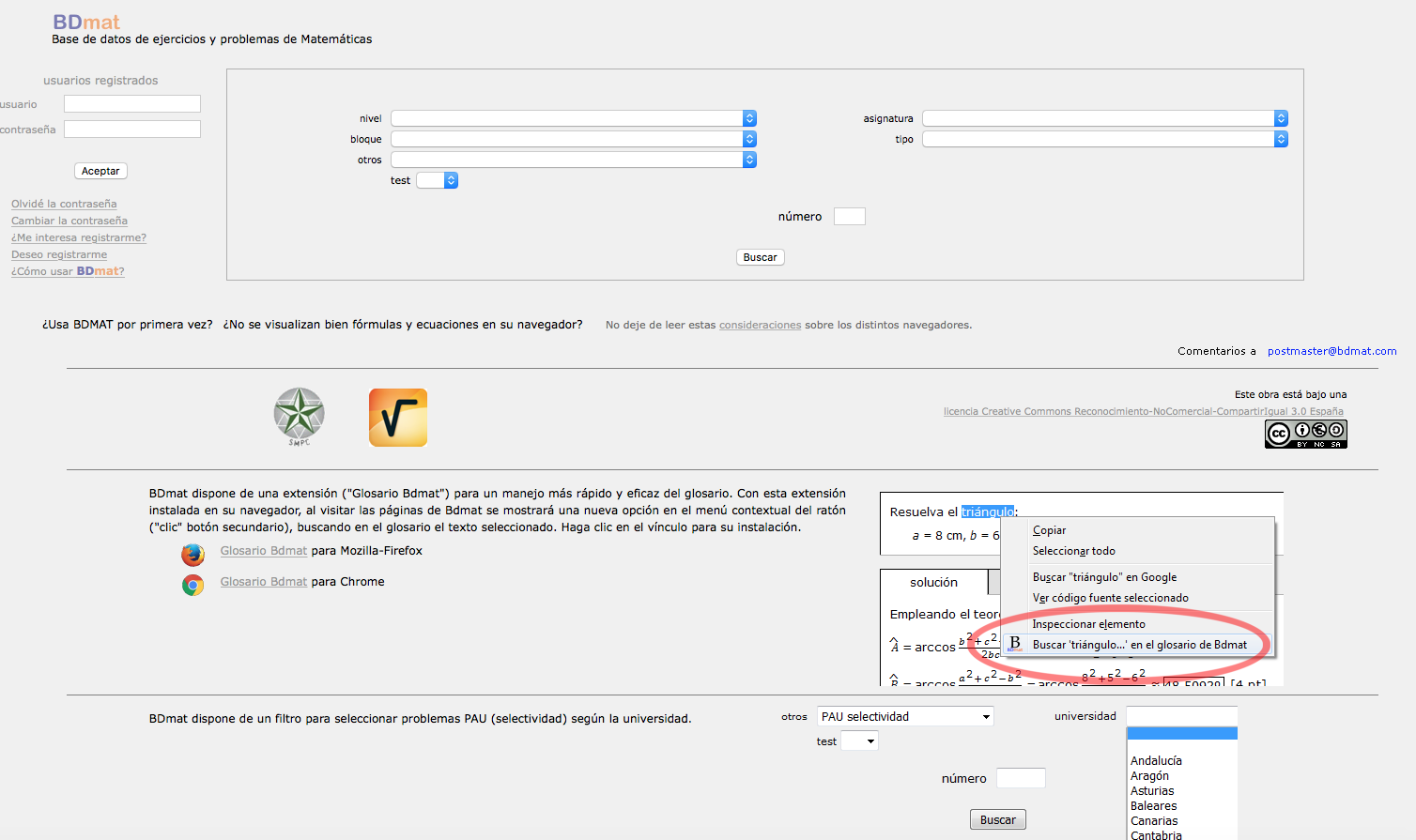Click the Aceptar button
Viewport: 1416px width, 840px height.
point(100,171)
